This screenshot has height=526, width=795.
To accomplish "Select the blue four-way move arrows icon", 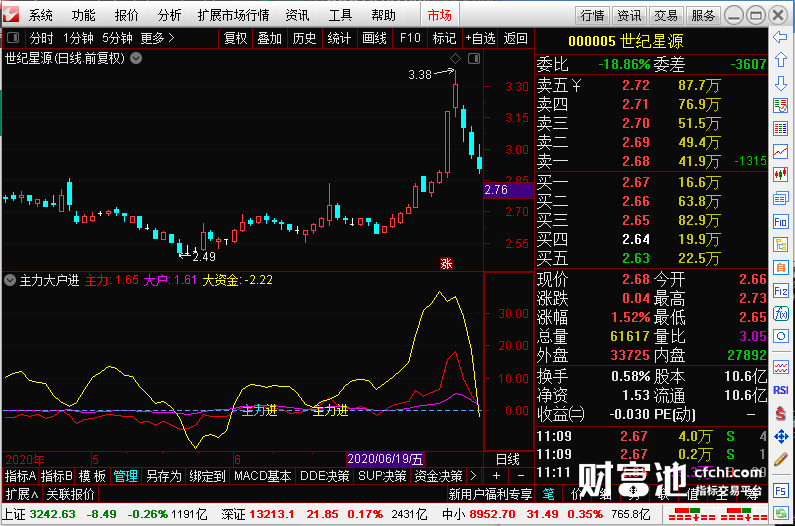I will 780,436.
